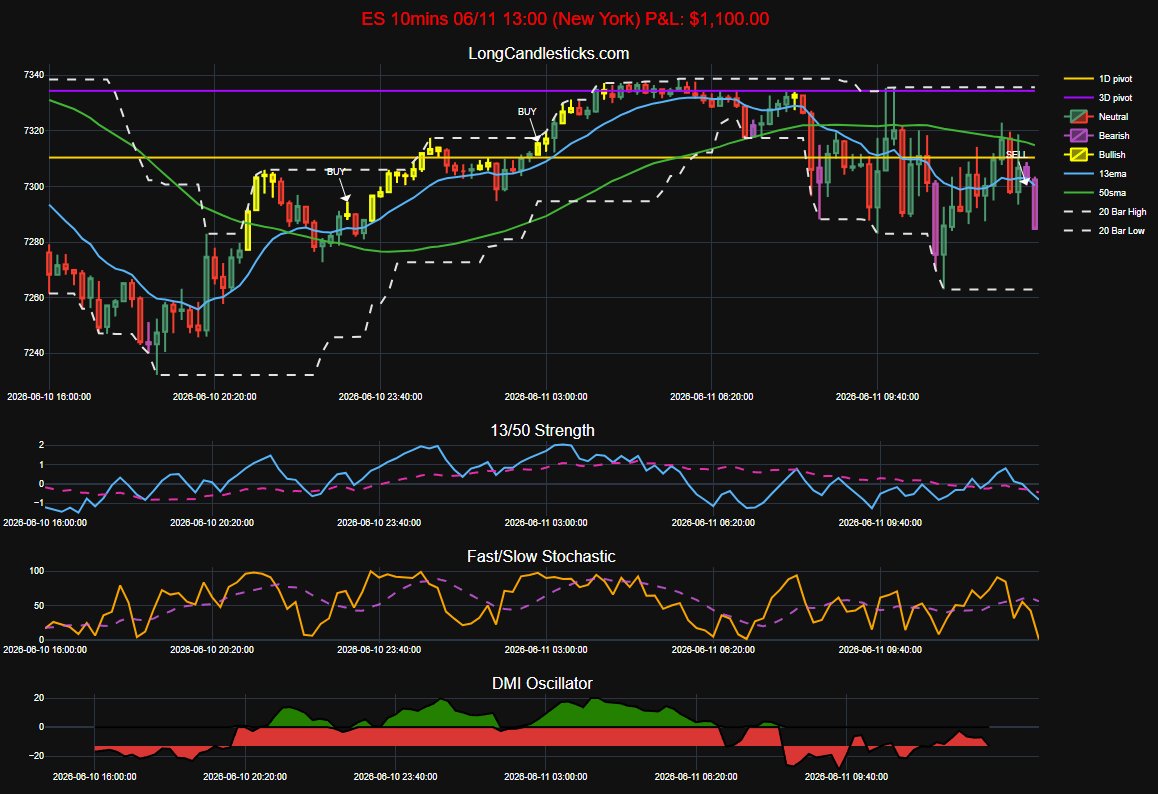This screenshot has height=794, width=1158.
Task: Hide the Bullish candles legend entry
Action: coord(1095,154)
